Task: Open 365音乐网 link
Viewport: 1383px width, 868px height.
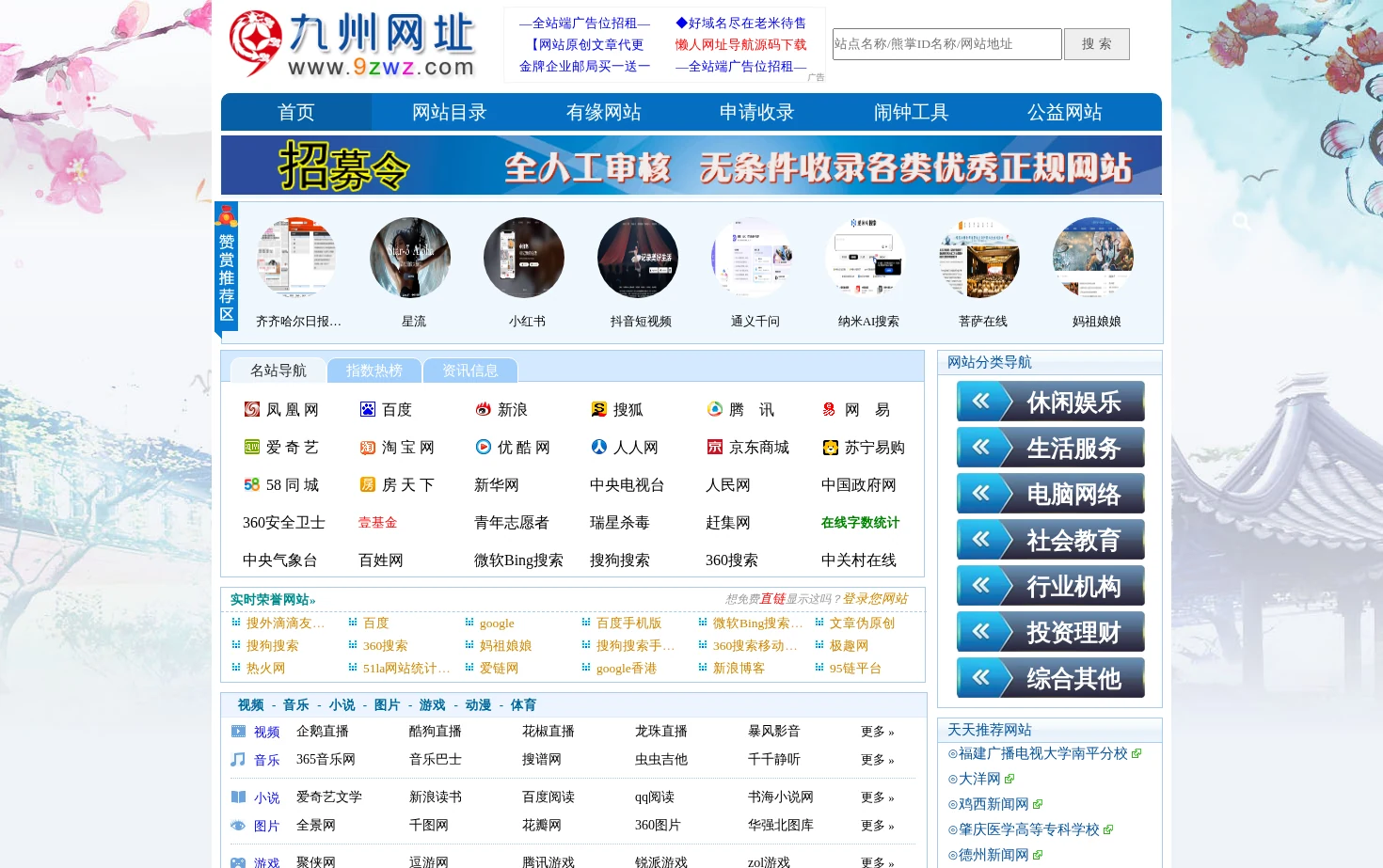Action: (x=326, y=760)
